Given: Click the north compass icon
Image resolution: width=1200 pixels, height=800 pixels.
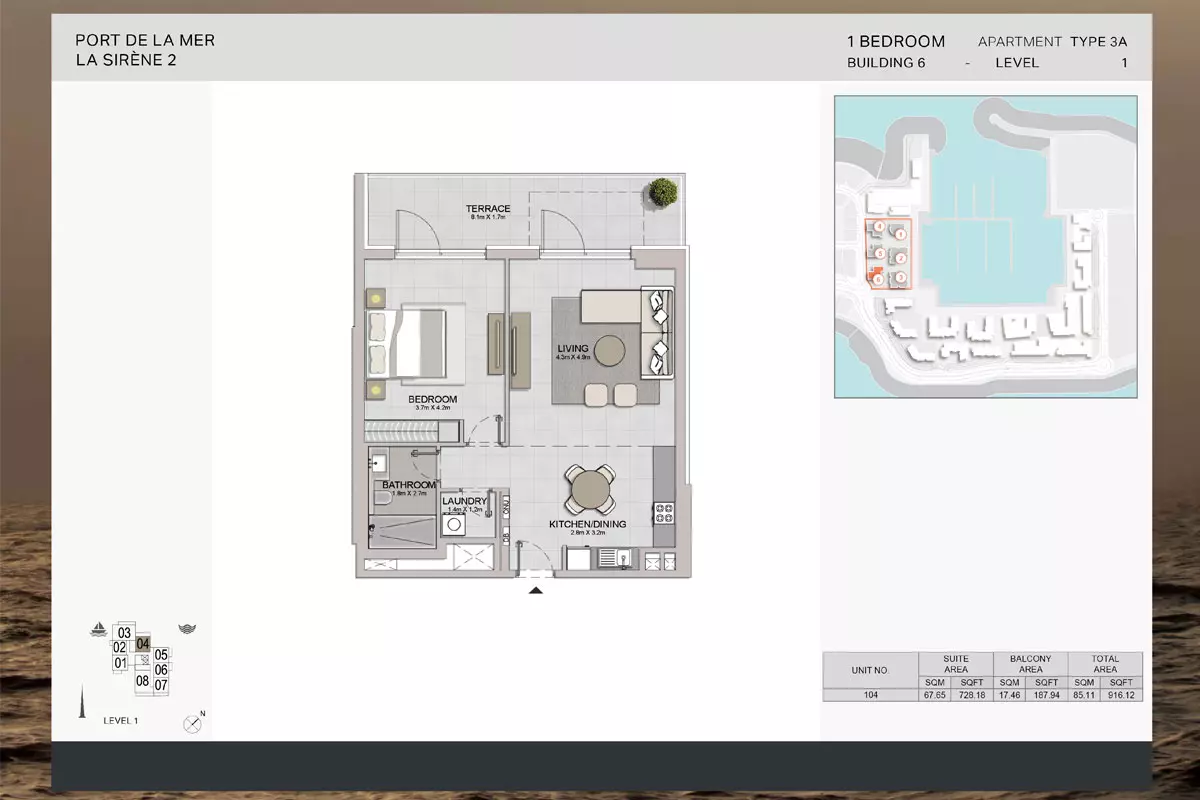Looking at the screenshot, I should pos(194,724).
